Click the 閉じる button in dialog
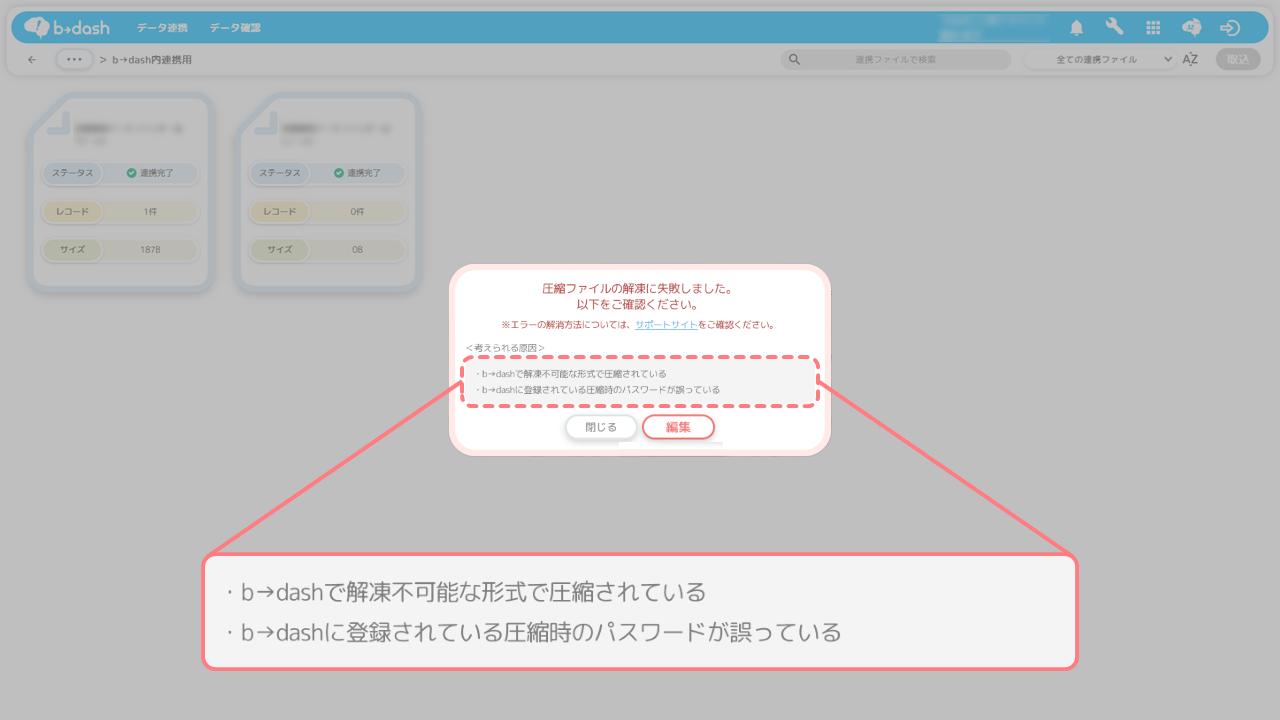Screen dimensions: 1280x720 pyautogui.click(x=601, y=427)
